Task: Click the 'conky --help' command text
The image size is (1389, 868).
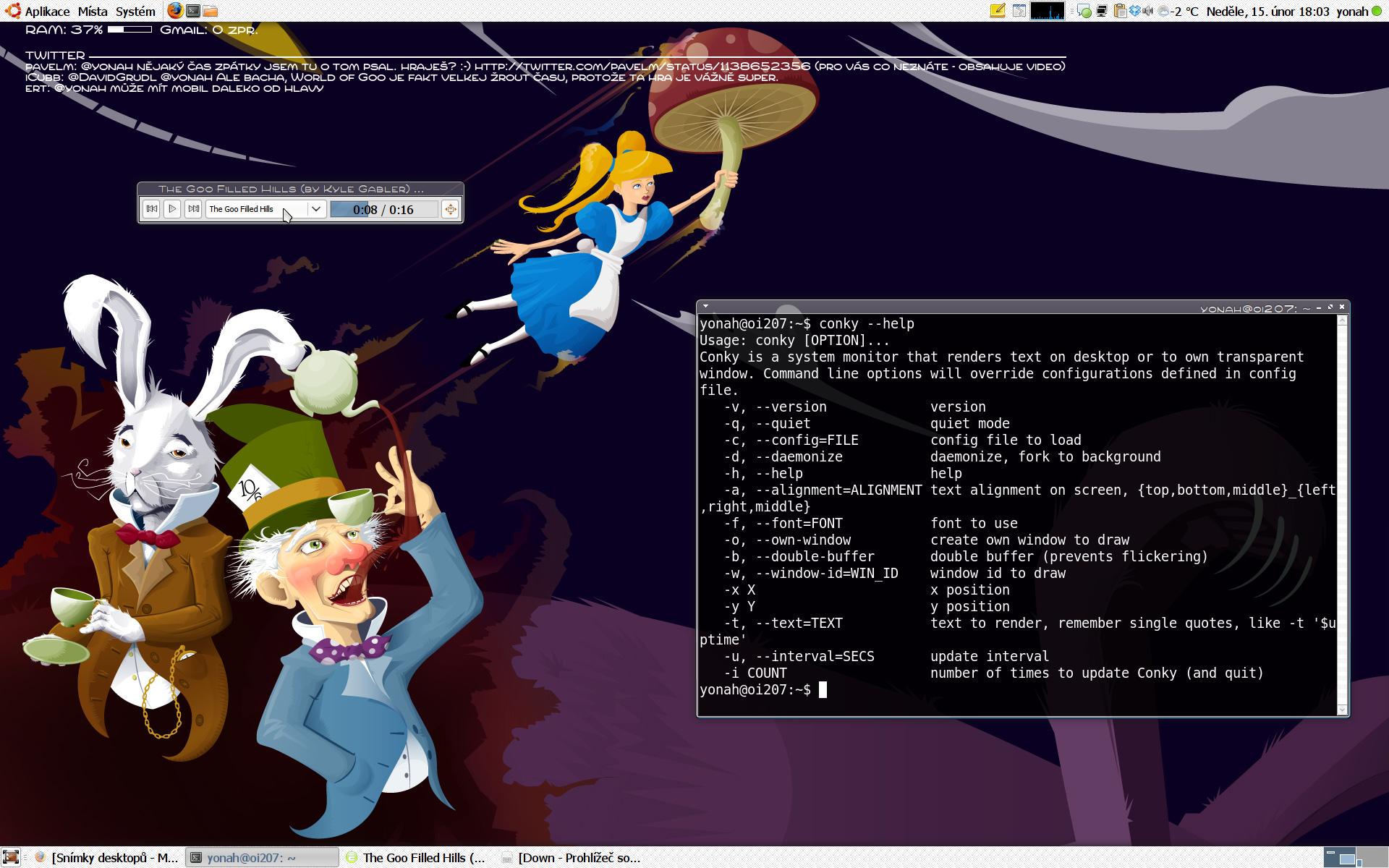Action: click(x=867, y=324)
